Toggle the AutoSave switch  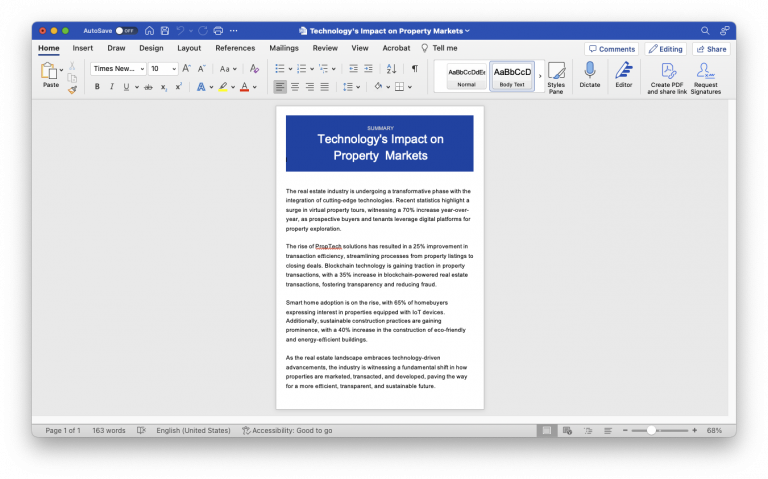tap(126, 31)
